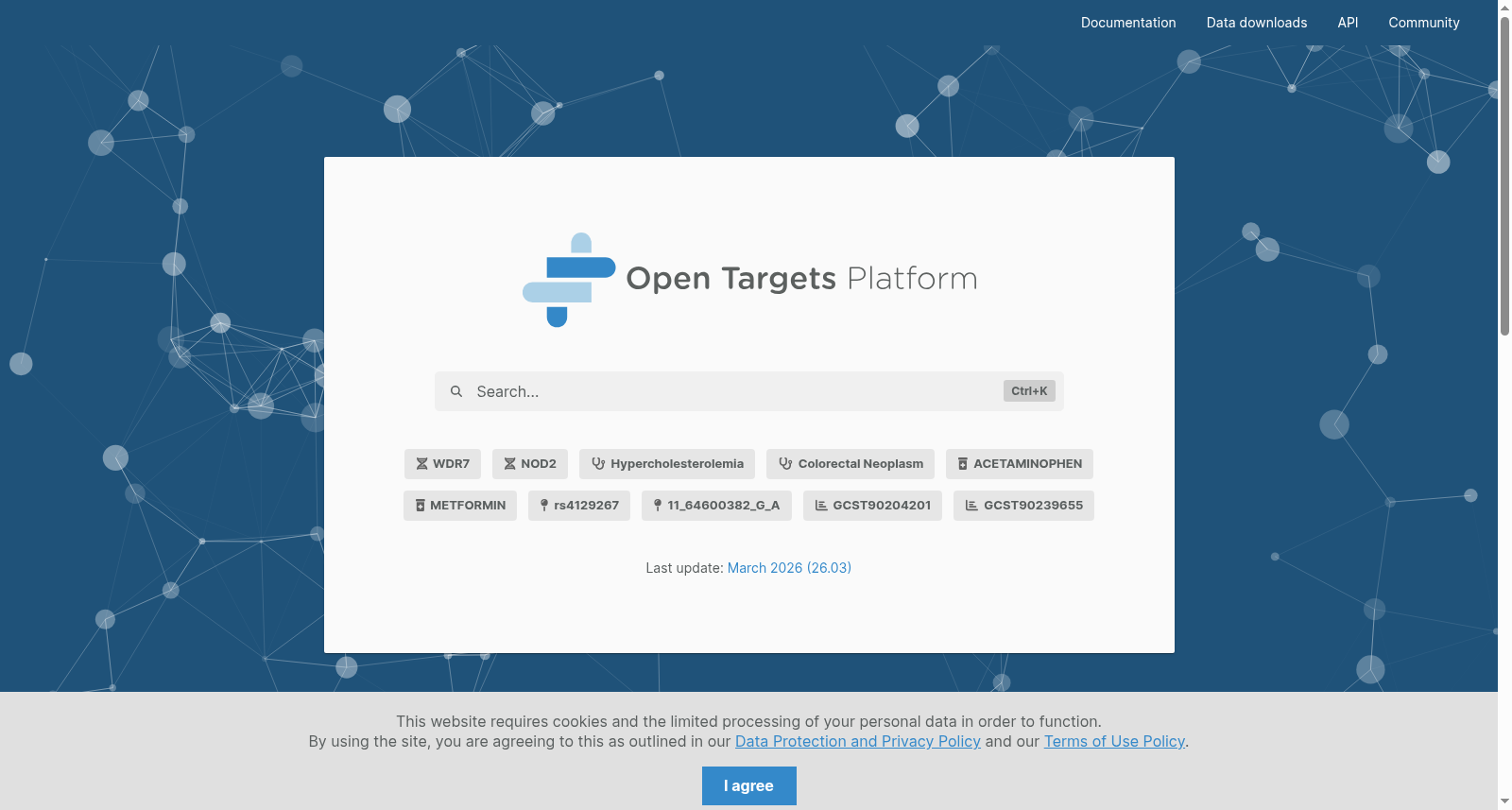The height and width of the screenshot is (810, 1512).
Task: Click the Ctrl+K shortcut badge
Action: tap(1029, 391)
